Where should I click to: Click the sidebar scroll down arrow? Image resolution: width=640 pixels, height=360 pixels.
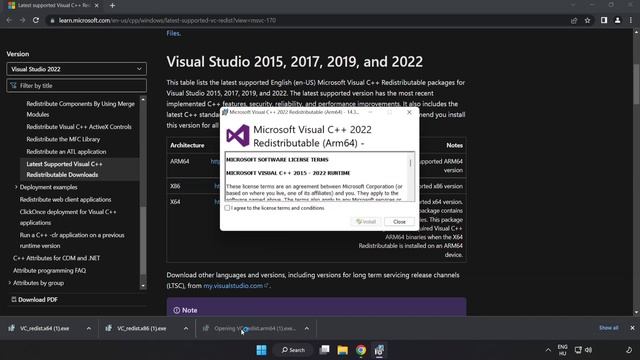click(x=143, y=286)
